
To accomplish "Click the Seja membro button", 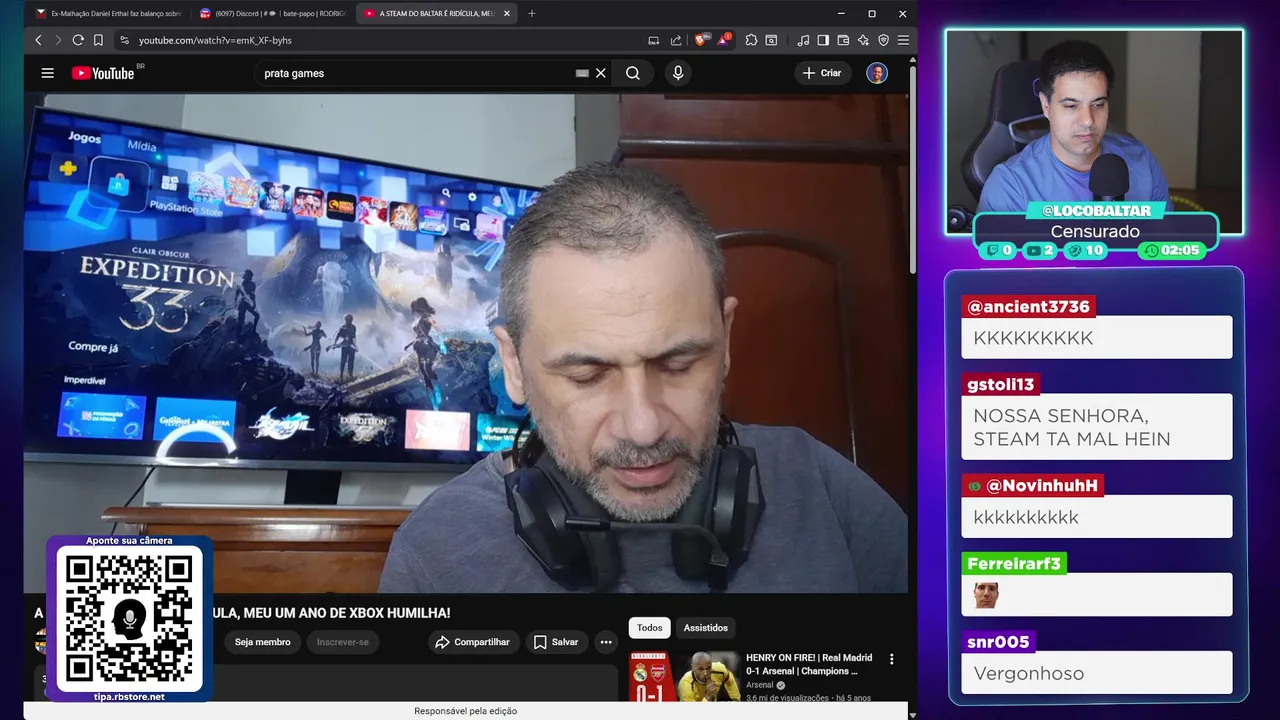I will click(262, 642).
